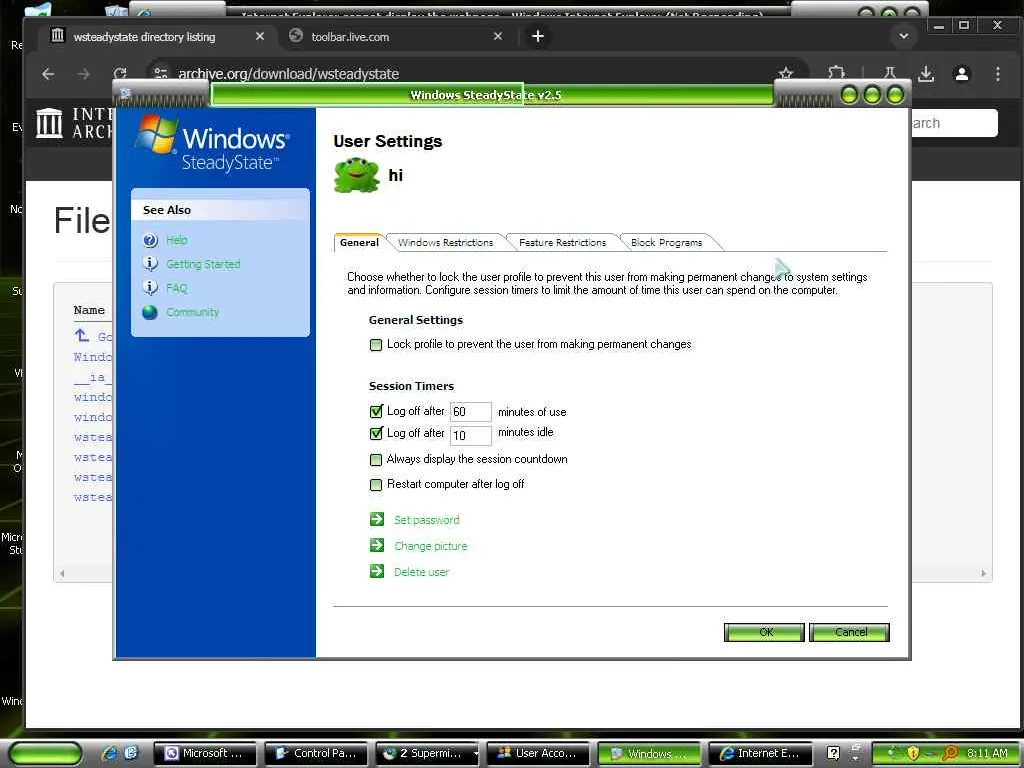Click the Help question mark icon

point(150,240)
